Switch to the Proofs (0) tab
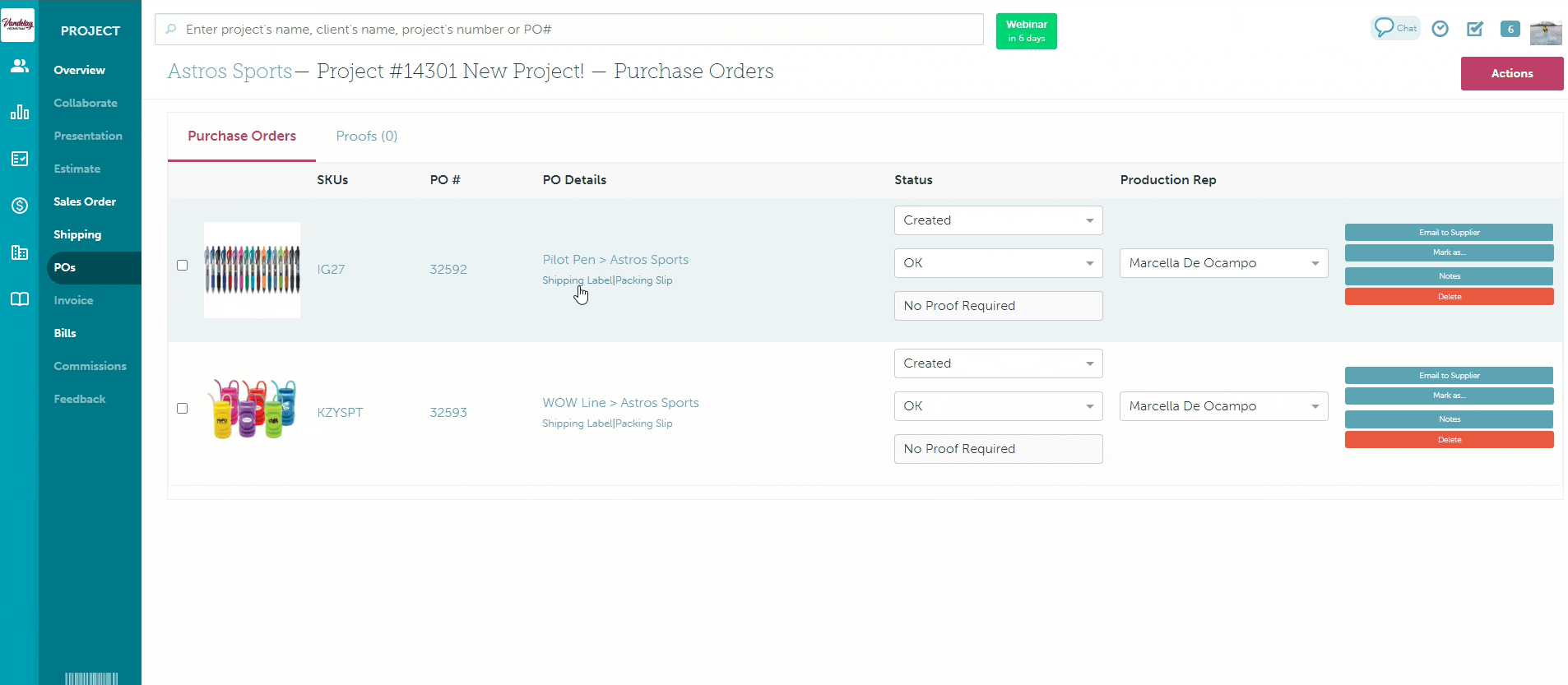The width and height of the screenshot is (1568, 685). click(x=366, y=137)
